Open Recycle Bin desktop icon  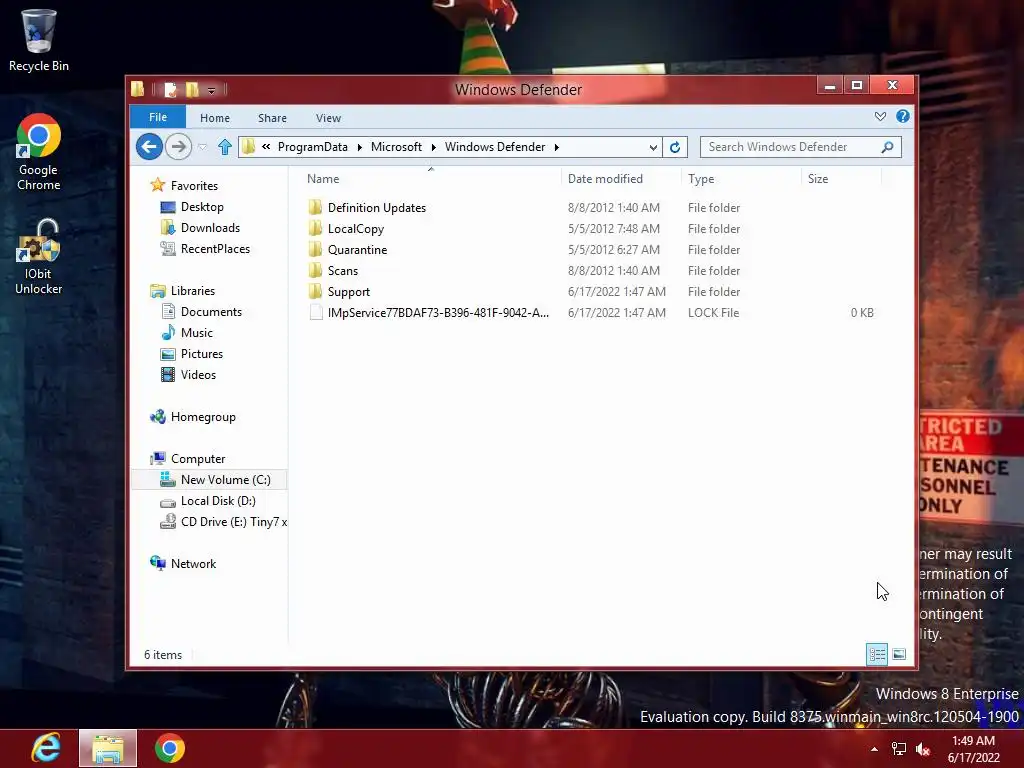tap(39, 40)
